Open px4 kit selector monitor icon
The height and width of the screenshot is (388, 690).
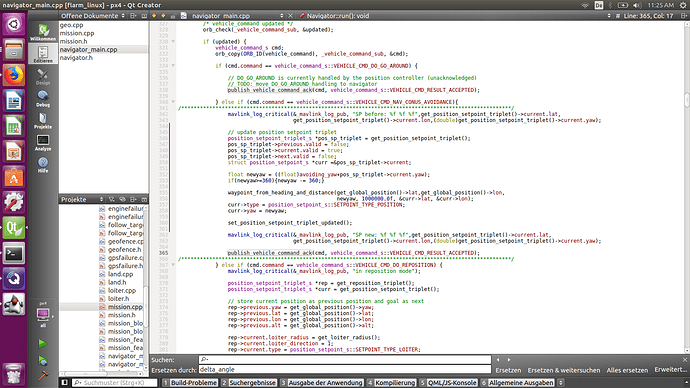click(x=43, y=315)
